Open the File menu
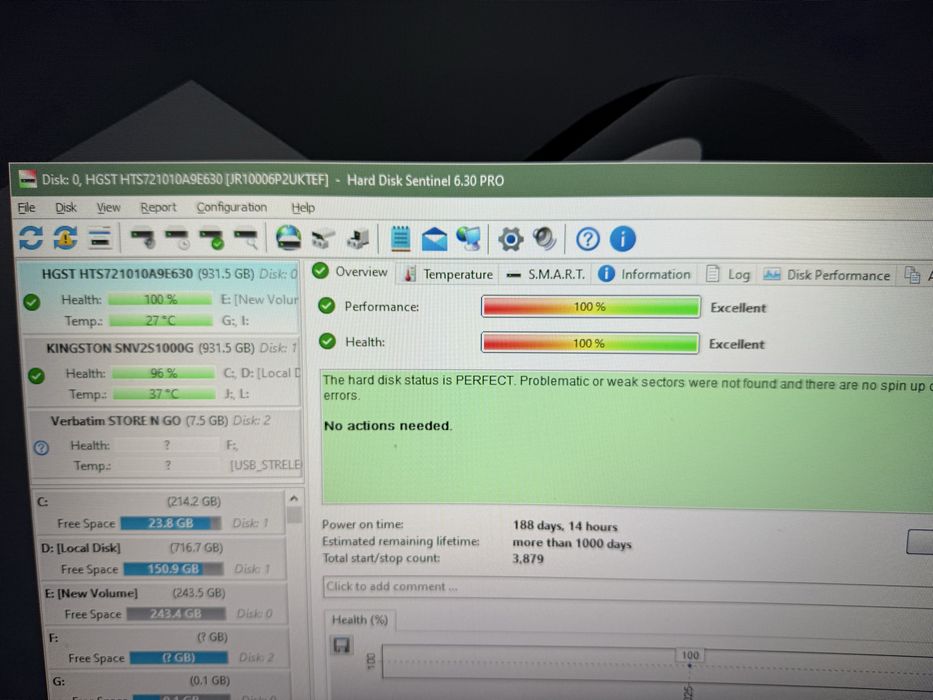 point(26,207)
